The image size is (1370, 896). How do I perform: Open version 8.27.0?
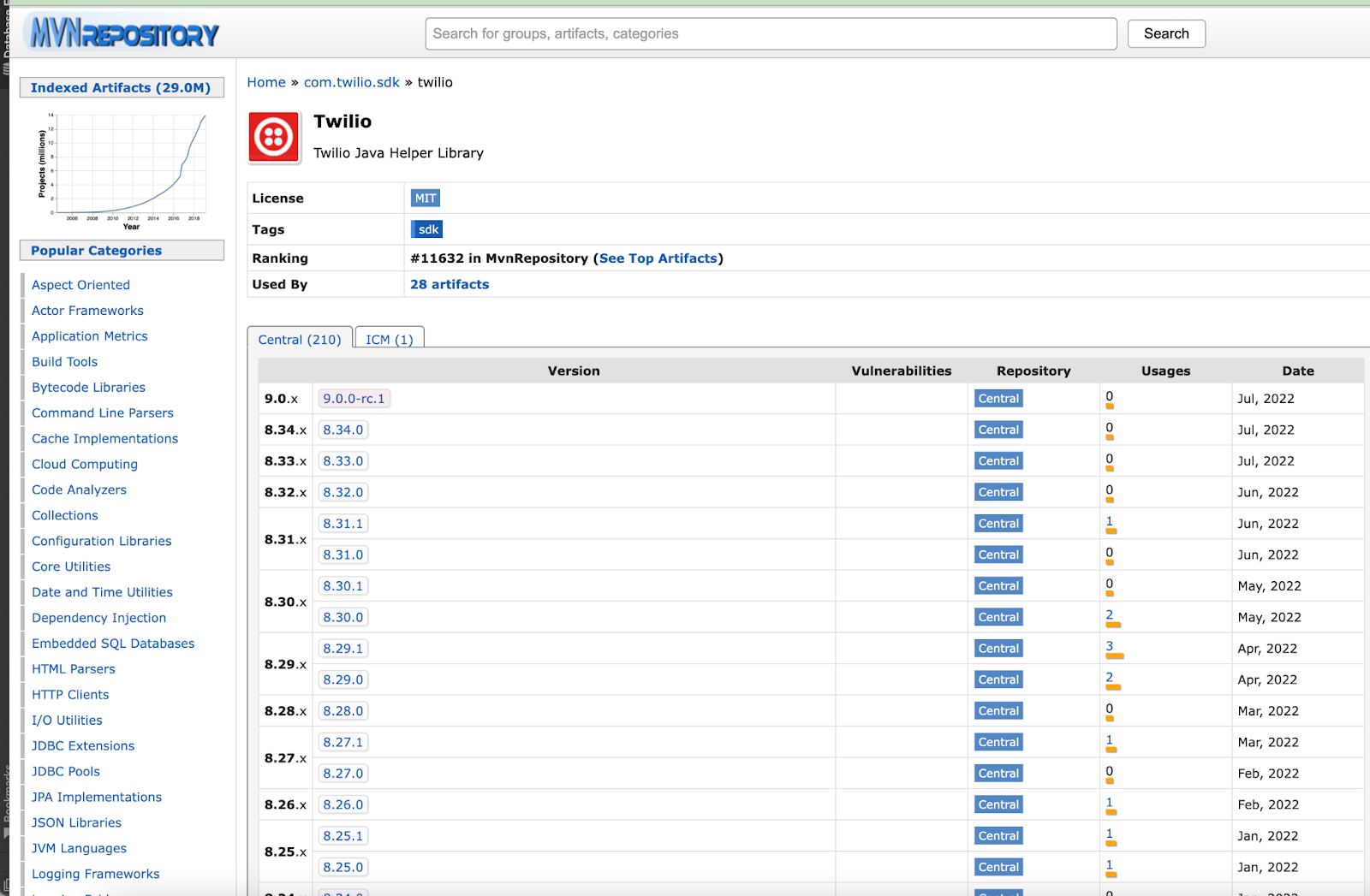pos(343,774)
